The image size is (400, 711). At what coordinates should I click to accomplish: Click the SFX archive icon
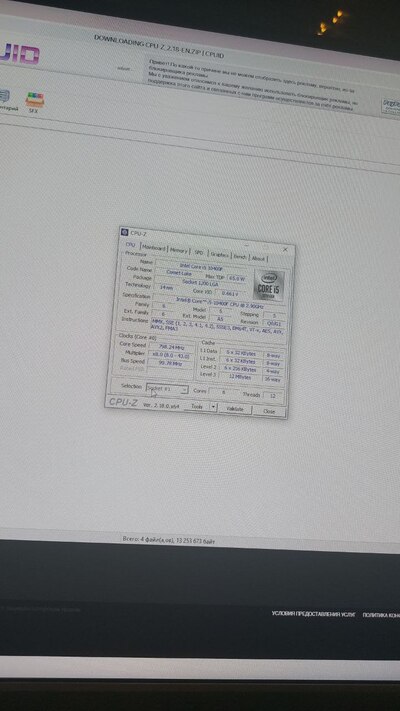[35, 99]
